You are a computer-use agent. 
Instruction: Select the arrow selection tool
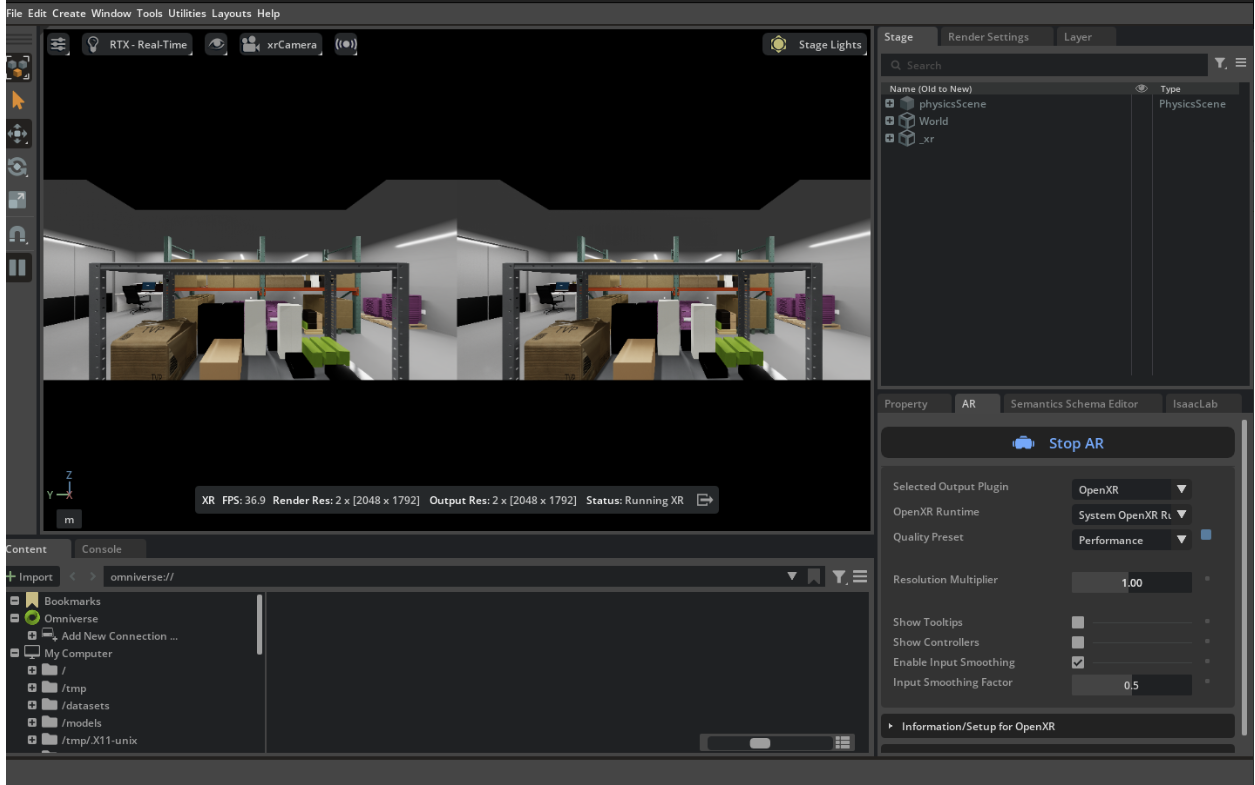coord(19,100)
